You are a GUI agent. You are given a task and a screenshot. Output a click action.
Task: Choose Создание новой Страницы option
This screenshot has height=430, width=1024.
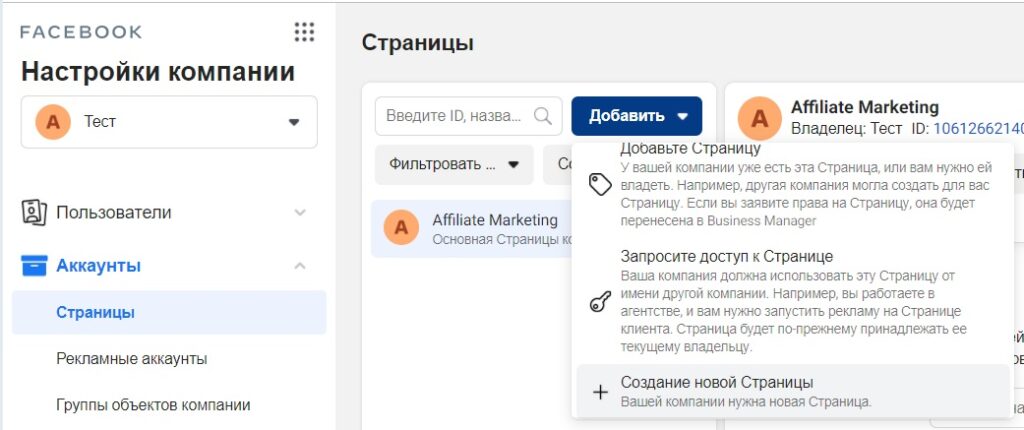pos(793,391)
